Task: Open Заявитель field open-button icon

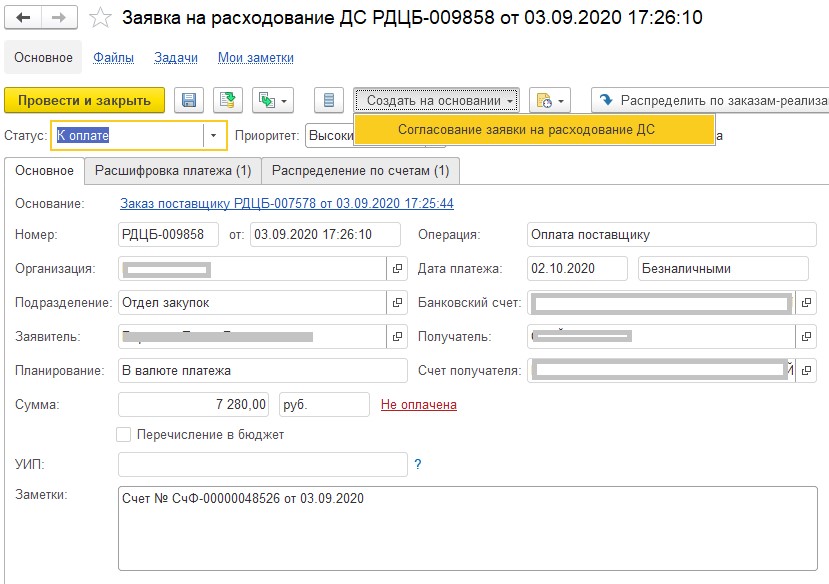Action: click(397, 336)
